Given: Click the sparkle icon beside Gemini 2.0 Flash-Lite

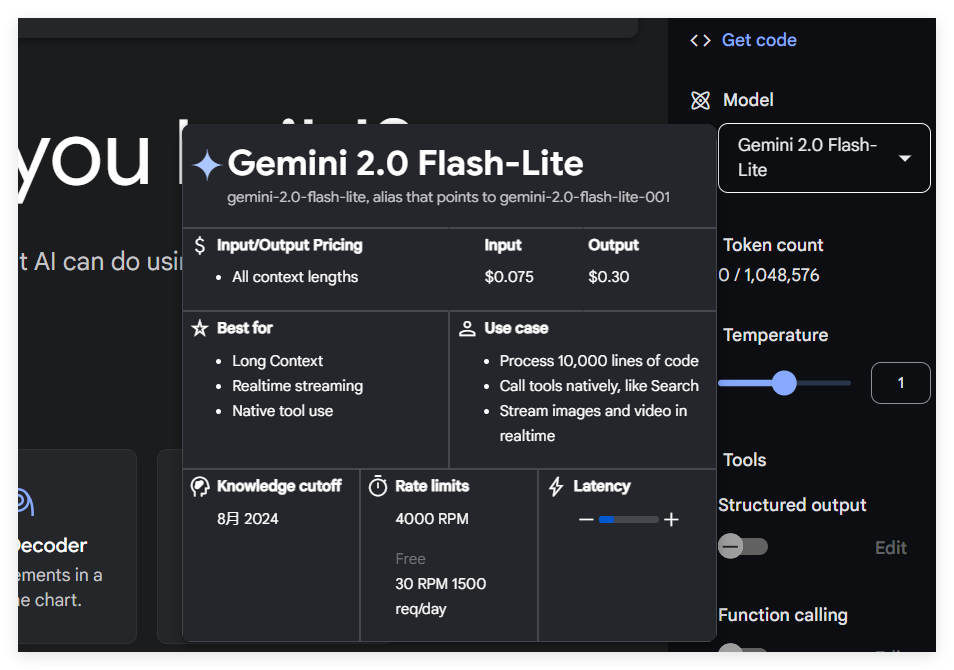Looking at the screenshot, I should tap(207, 161).
